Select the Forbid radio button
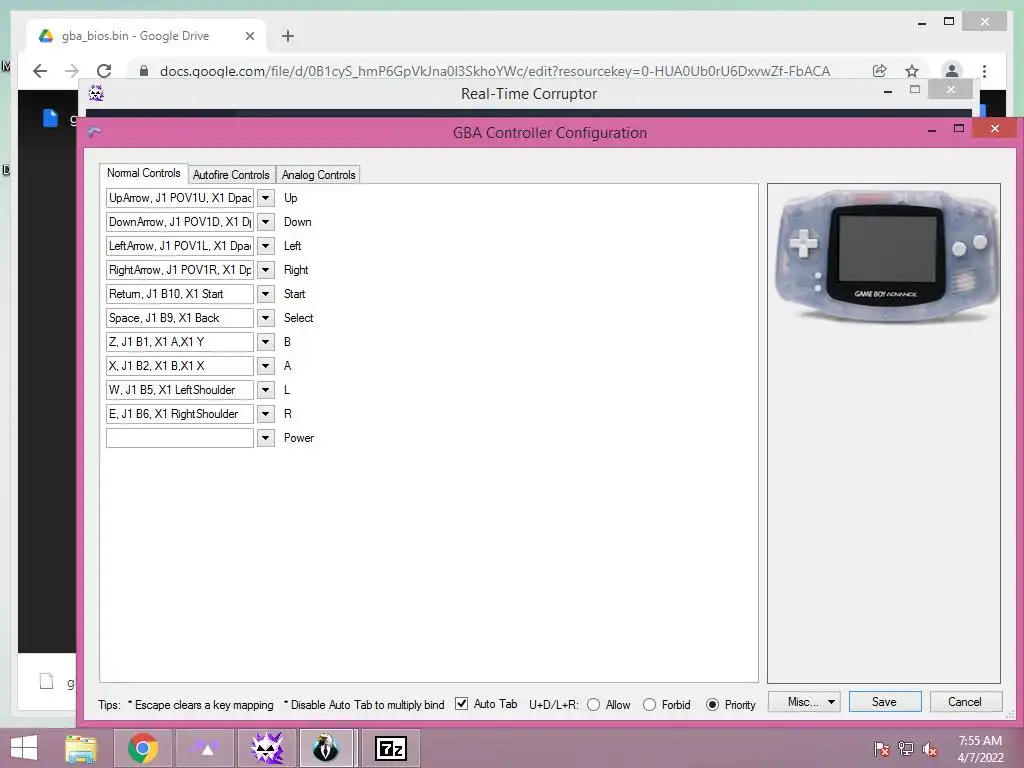The height and width of the screenshot is (768, 1024). pyautogui.click(x=649, y=705)
